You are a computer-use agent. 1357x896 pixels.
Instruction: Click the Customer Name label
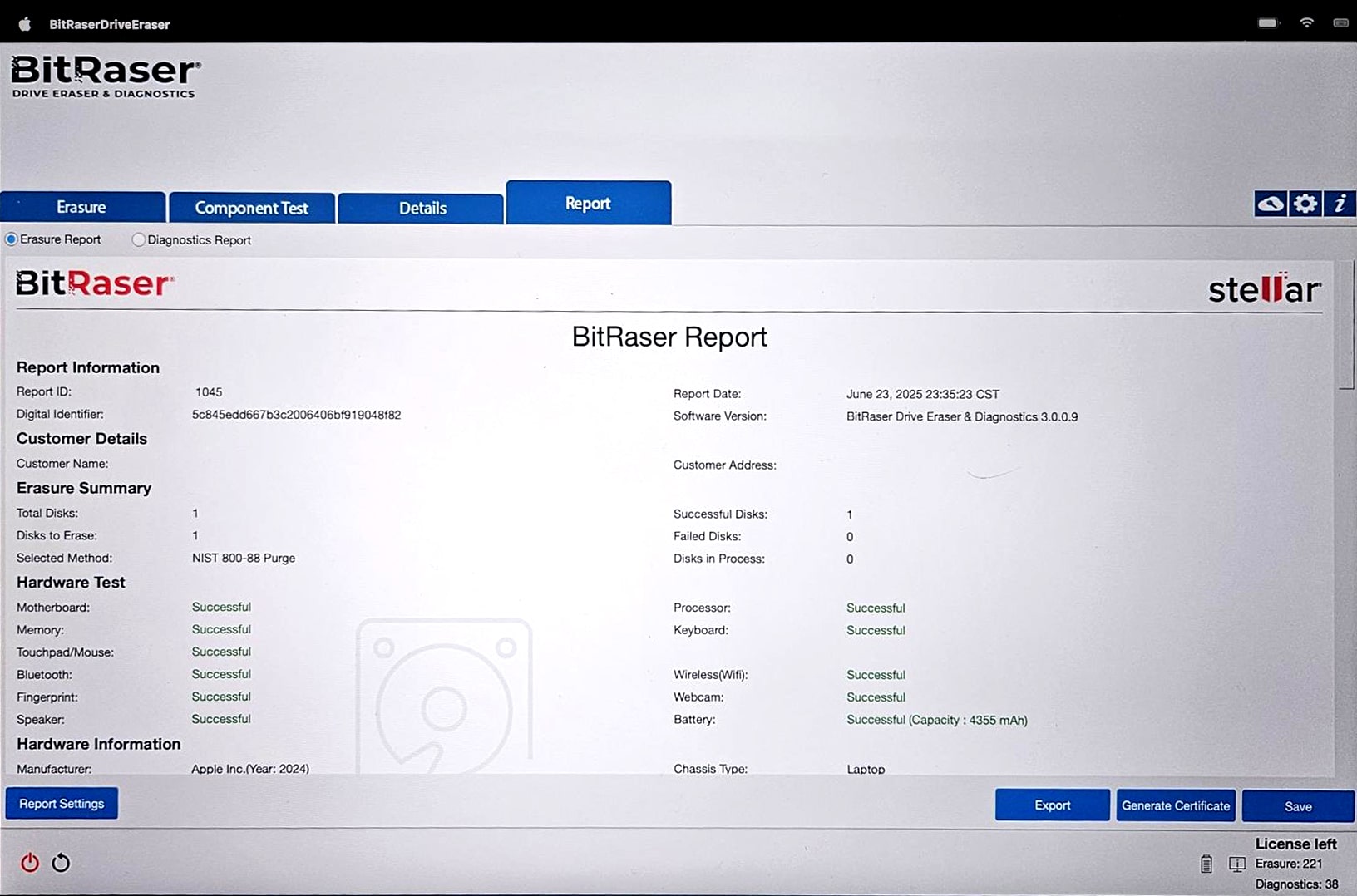[62, 463]
